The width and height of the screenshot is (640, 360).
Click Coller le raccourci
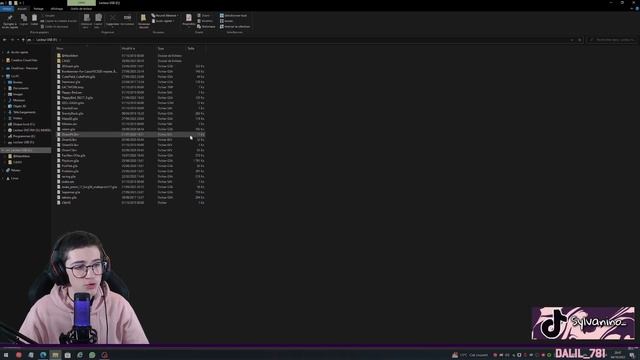[x=55, y=27]
